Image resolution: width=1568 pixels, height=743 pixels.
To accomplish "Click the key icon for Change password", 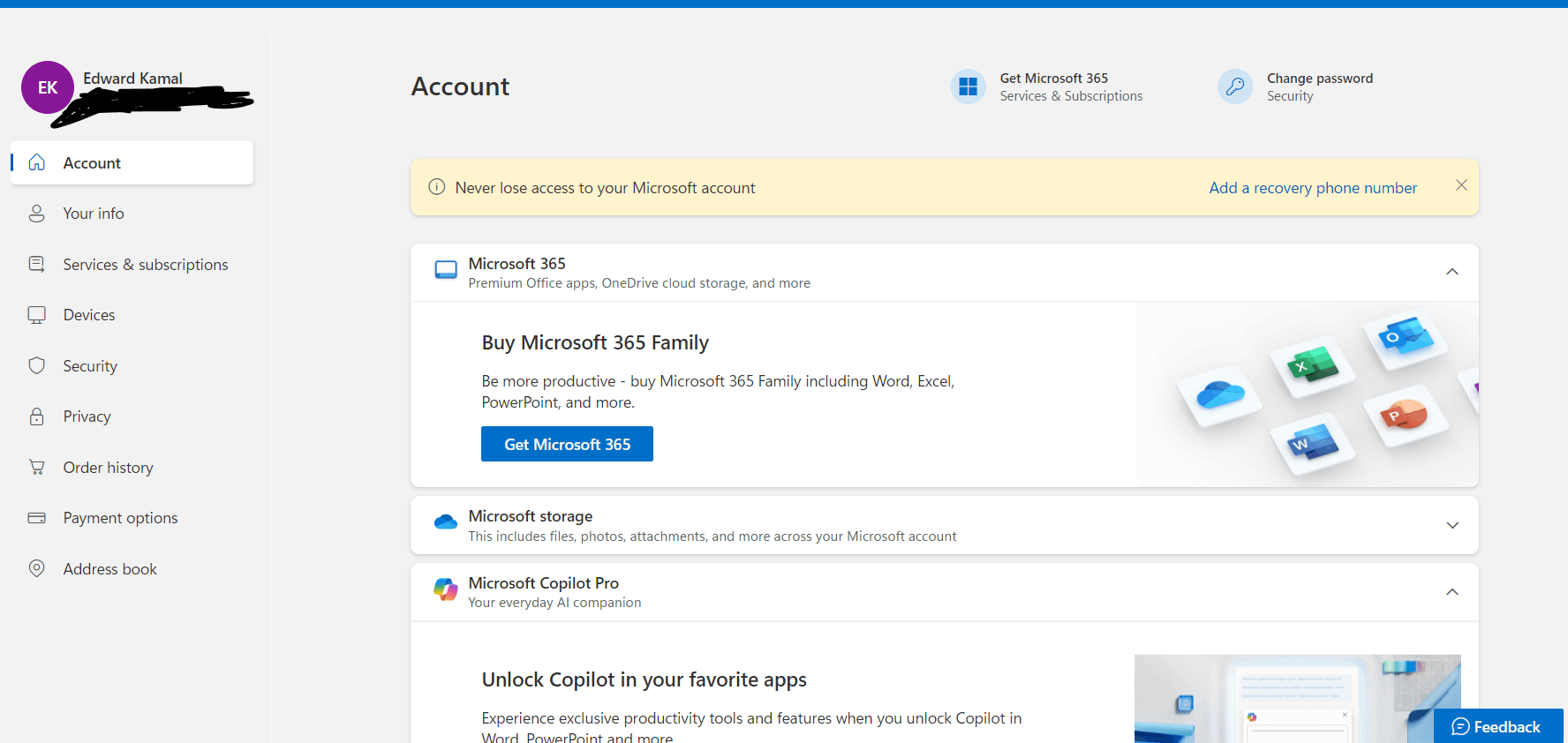I will [x=1235, y=86].
